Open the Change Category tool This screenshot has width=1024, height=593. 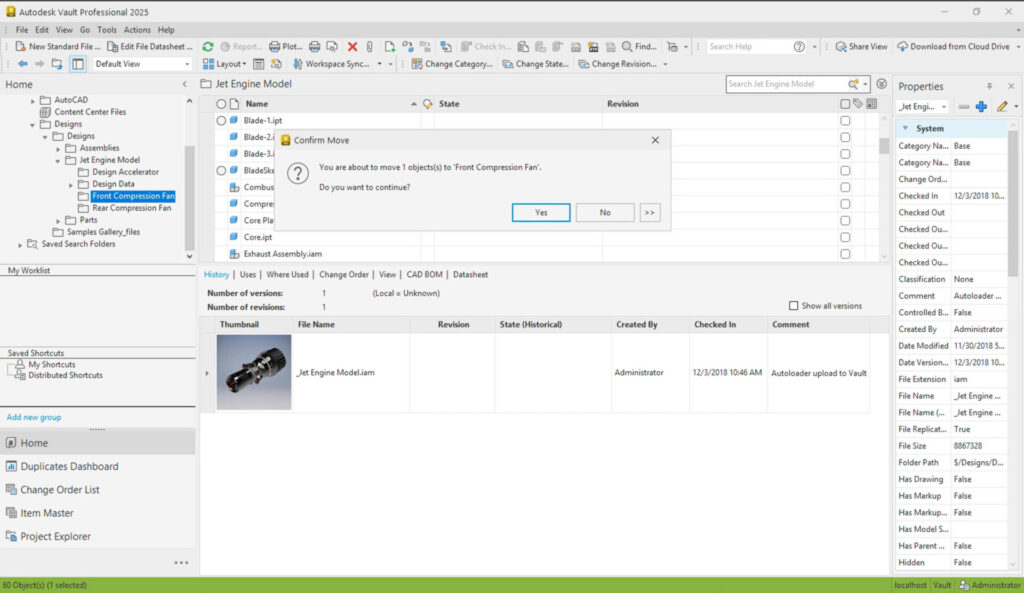tap(452, 64)
